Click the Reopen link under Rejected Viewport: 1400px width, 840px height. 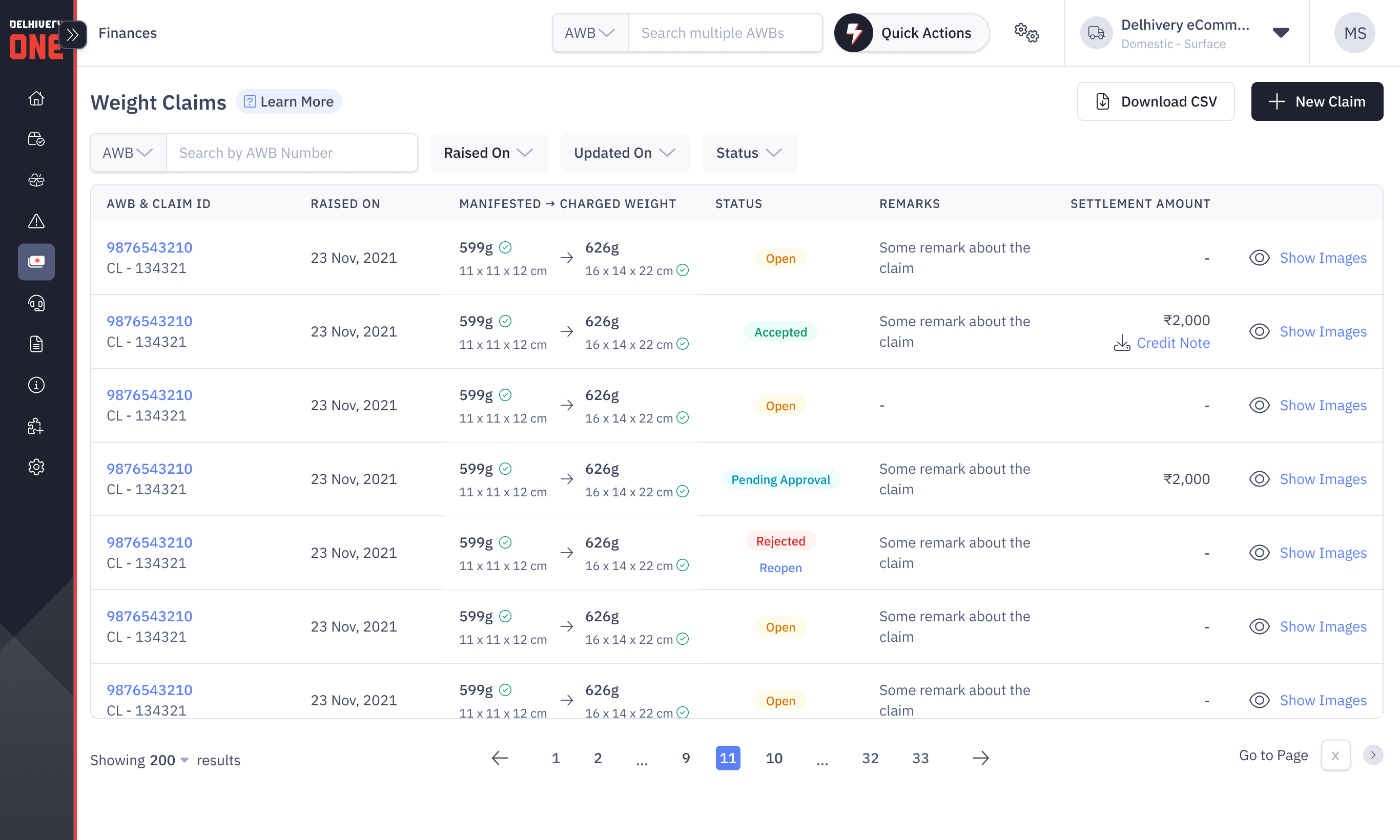point(780,569)
